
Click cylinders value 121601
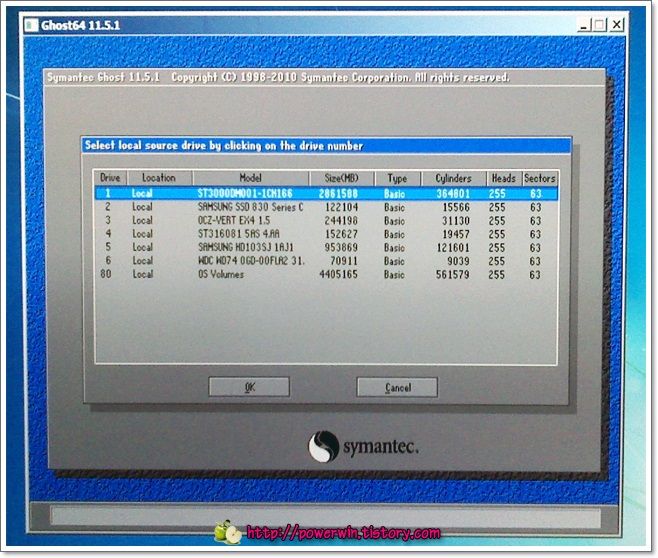(453, 248)
